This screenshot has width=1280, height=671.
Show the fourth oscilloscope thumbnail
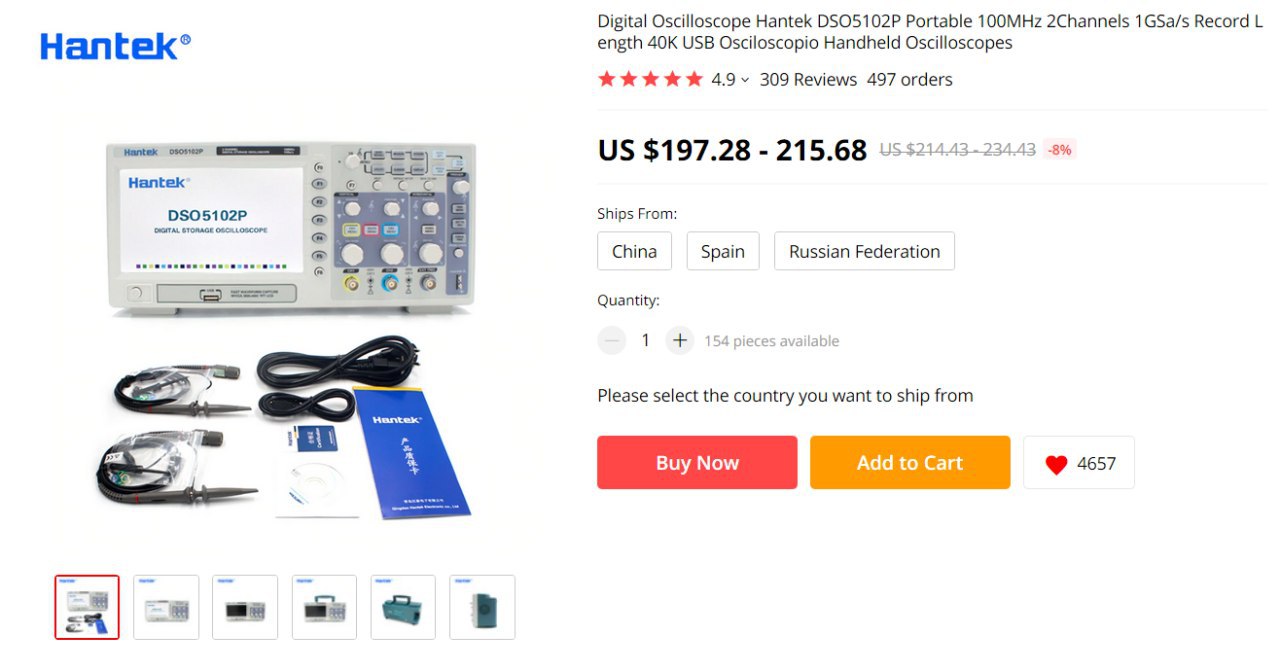click(324, 607)
